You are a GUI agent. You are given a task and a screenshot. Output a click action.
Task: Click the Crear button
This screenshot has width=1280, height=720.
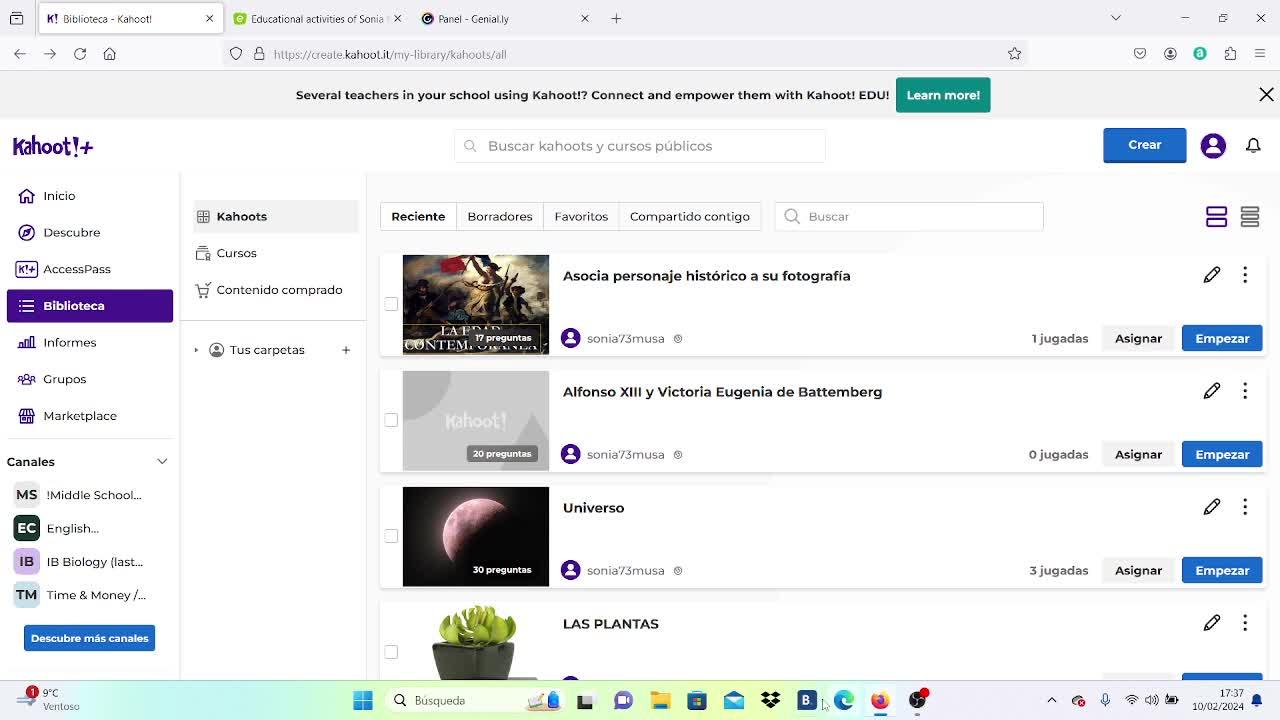[1144, 145]
